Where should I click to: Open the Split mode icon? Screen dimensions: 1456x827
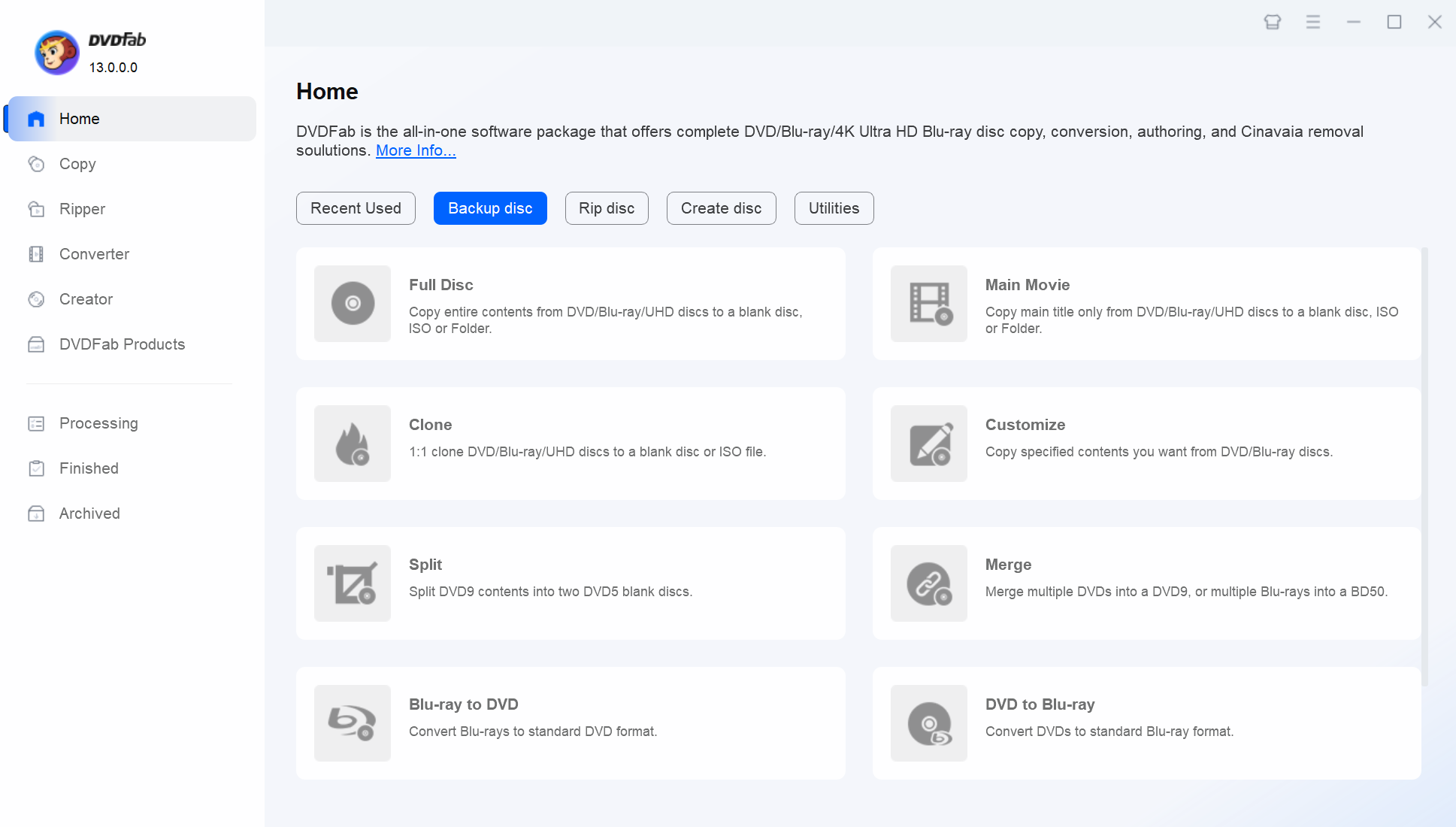tap(353, 583)
